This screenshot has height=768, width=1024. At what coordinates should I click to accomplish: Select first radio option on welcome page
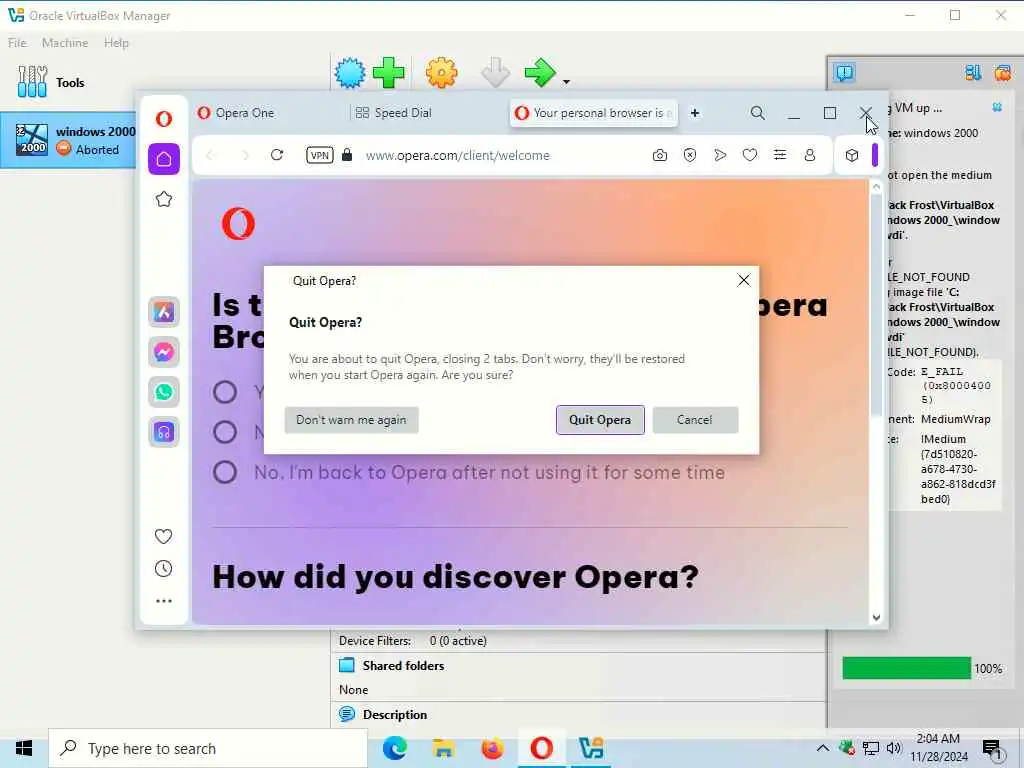[x=225, y=392]
